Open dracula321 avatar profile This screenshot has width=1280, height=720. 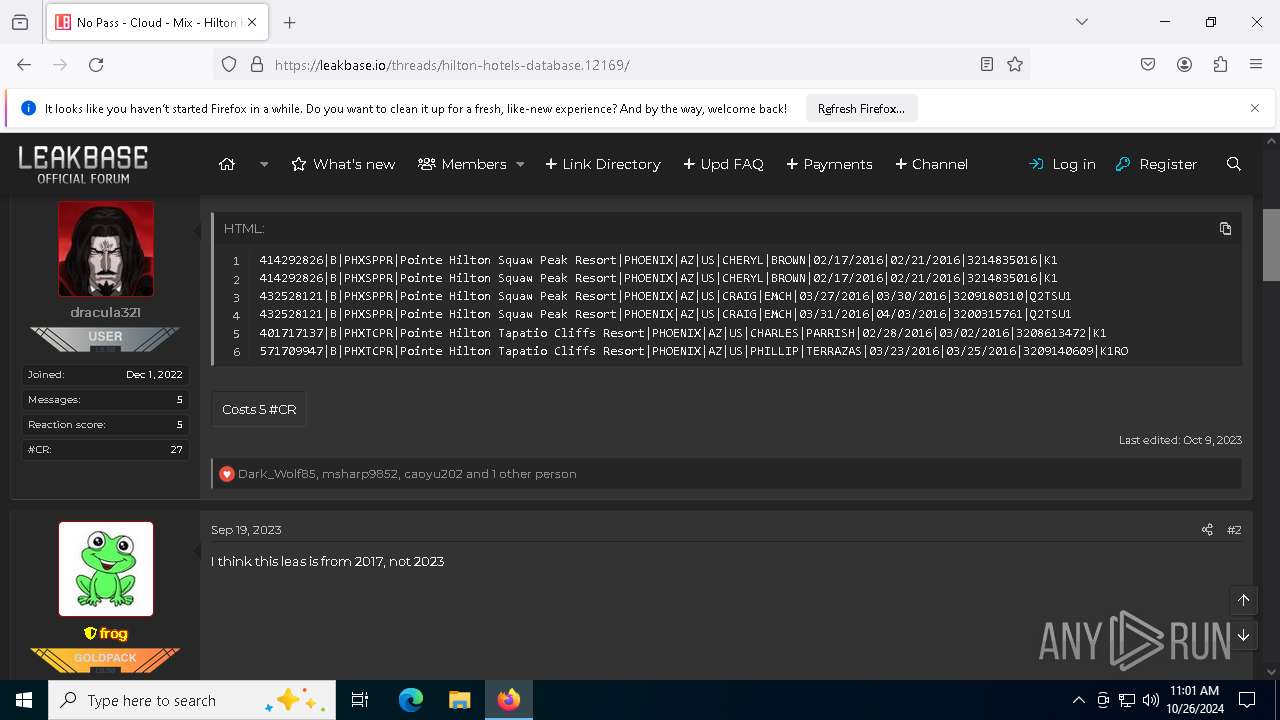[106, 248]
